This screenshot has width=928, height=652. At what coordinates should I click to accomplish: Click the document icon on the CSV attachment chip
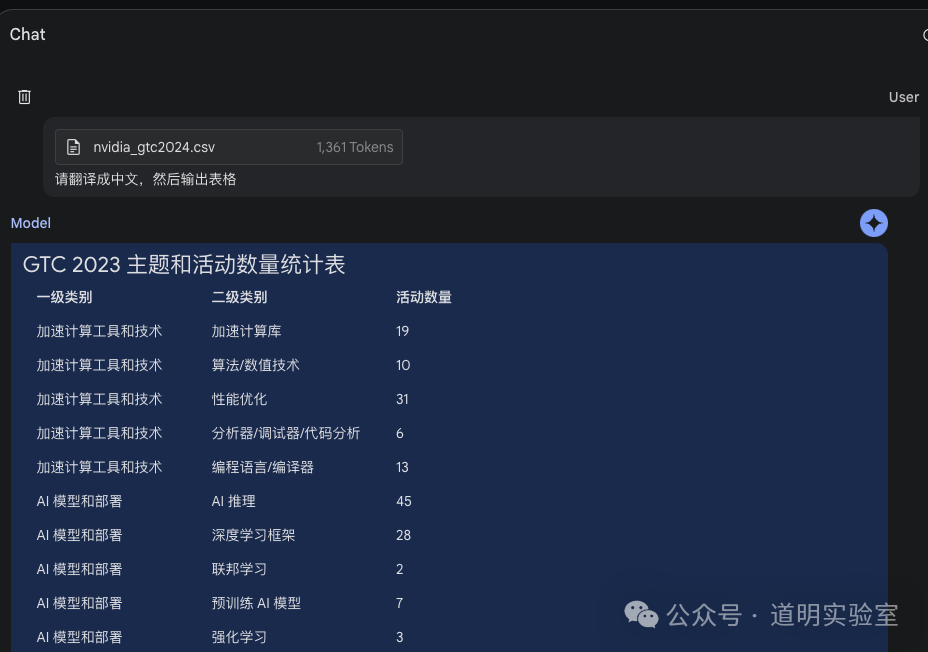click(74, 146)
